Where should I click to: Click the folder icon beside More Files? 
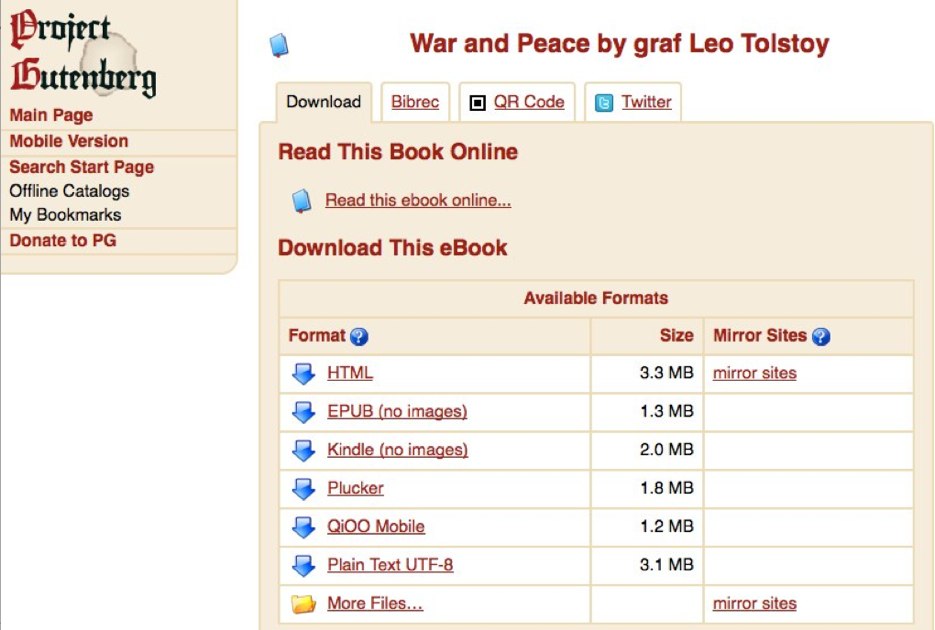coord(304,604)
